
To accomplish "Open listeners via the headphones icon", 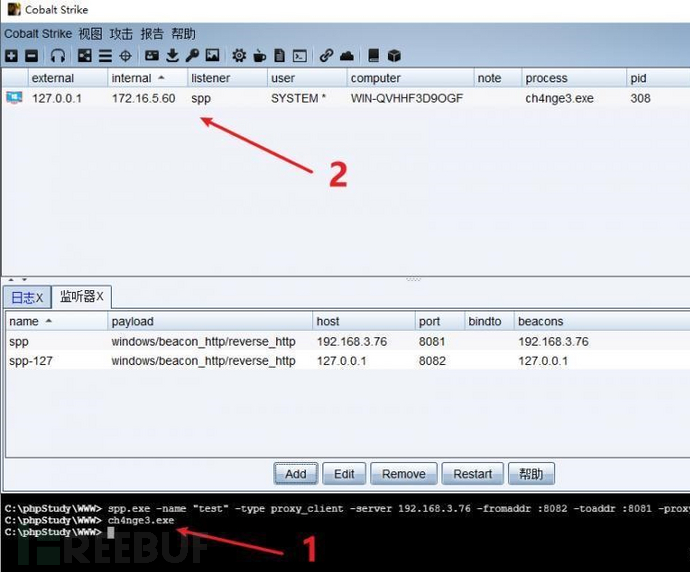I will (58, 56).
